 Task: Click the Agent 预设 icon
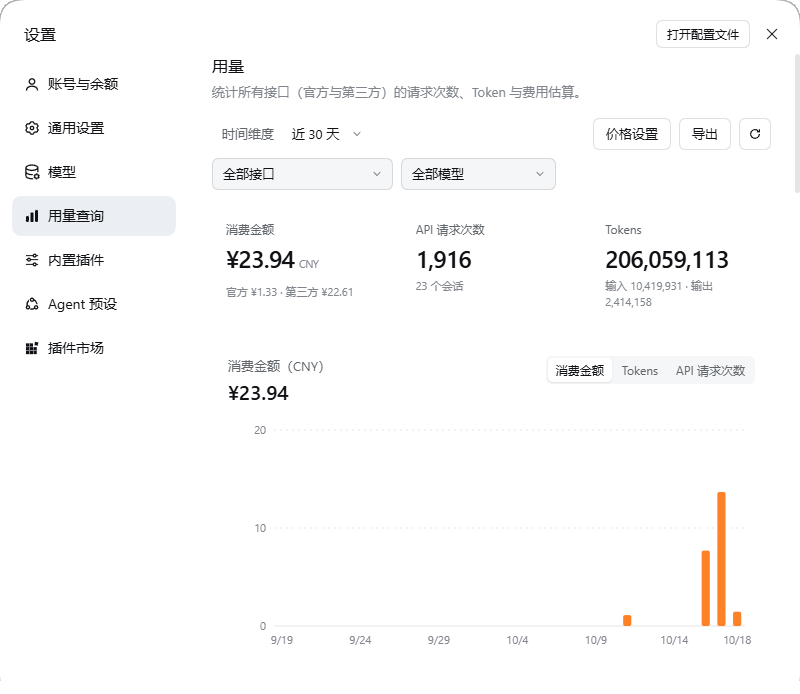32,304
